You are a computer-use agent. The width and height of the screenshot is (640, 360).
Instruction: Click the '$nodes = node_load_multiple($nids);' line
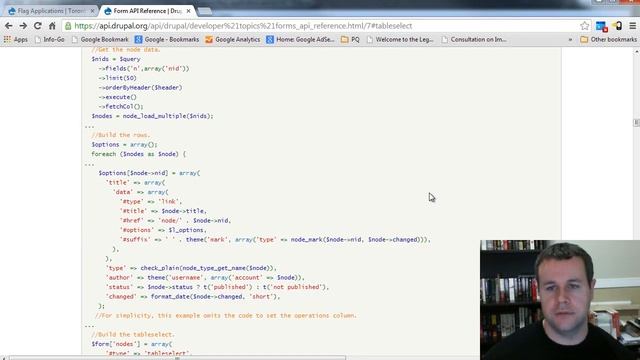[x=152, y=116]
